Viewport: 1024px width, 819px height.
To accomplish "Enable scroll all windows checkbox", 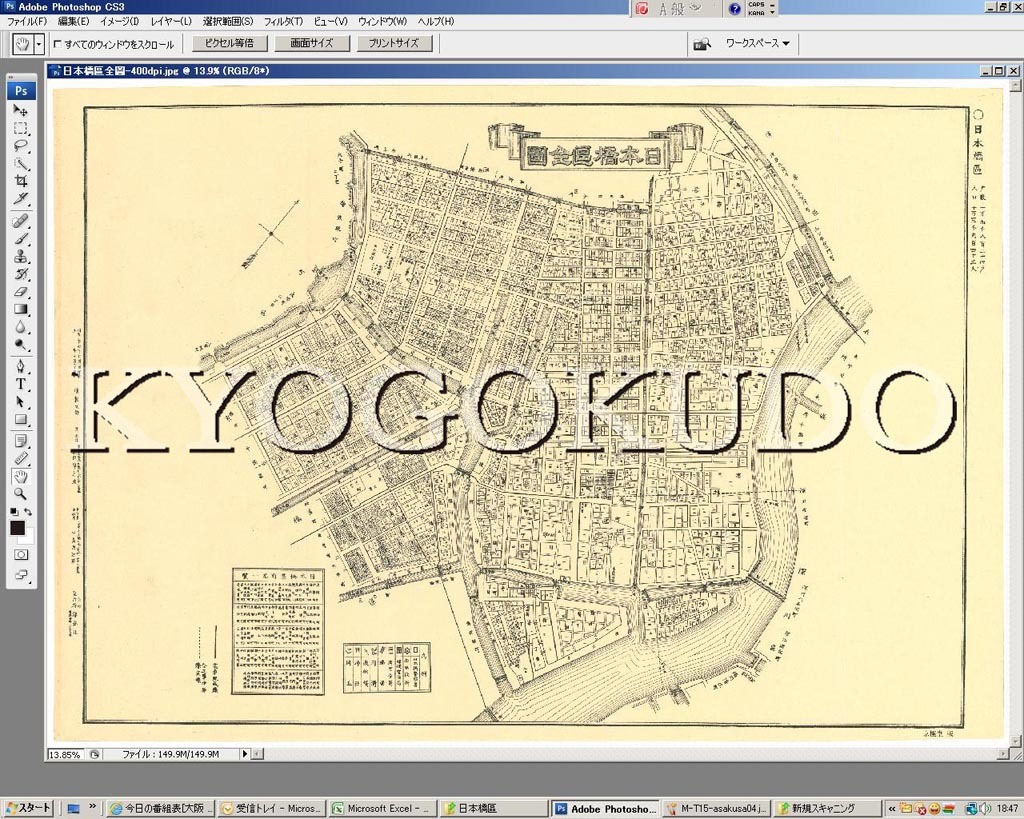I will (x=57, y=44).
